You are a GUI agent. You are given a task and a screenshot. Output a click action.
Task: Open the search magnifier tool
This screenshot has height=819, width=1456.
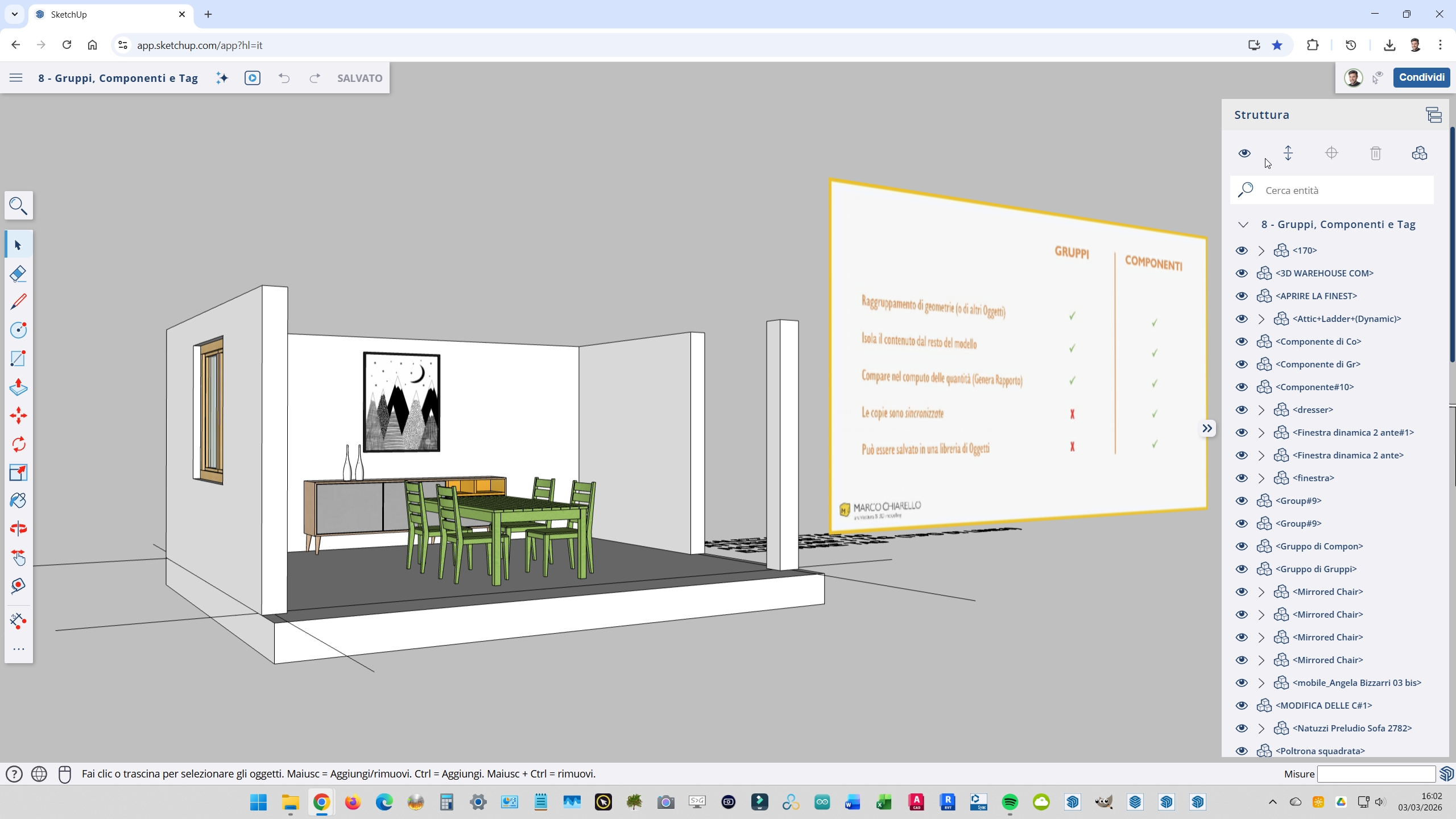[x=18, y=205]
